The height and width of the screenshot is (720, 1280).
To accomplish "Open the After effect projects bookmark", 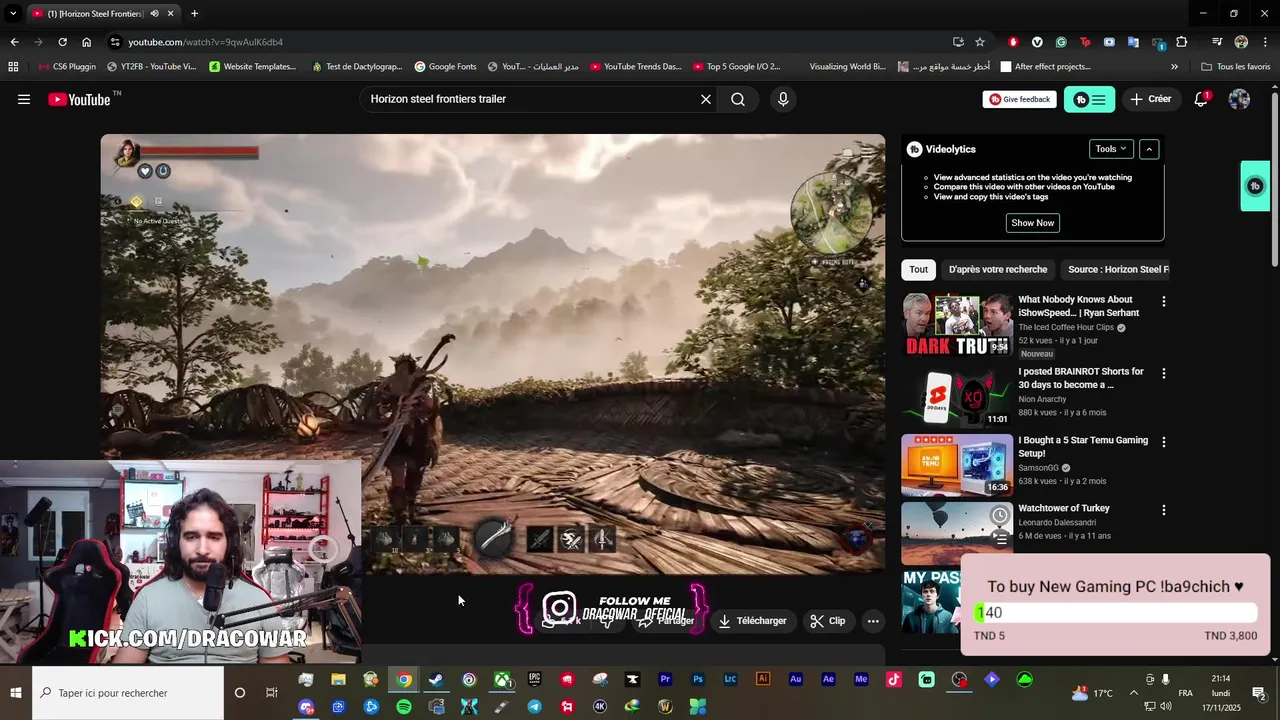I will pos(1044,67).
